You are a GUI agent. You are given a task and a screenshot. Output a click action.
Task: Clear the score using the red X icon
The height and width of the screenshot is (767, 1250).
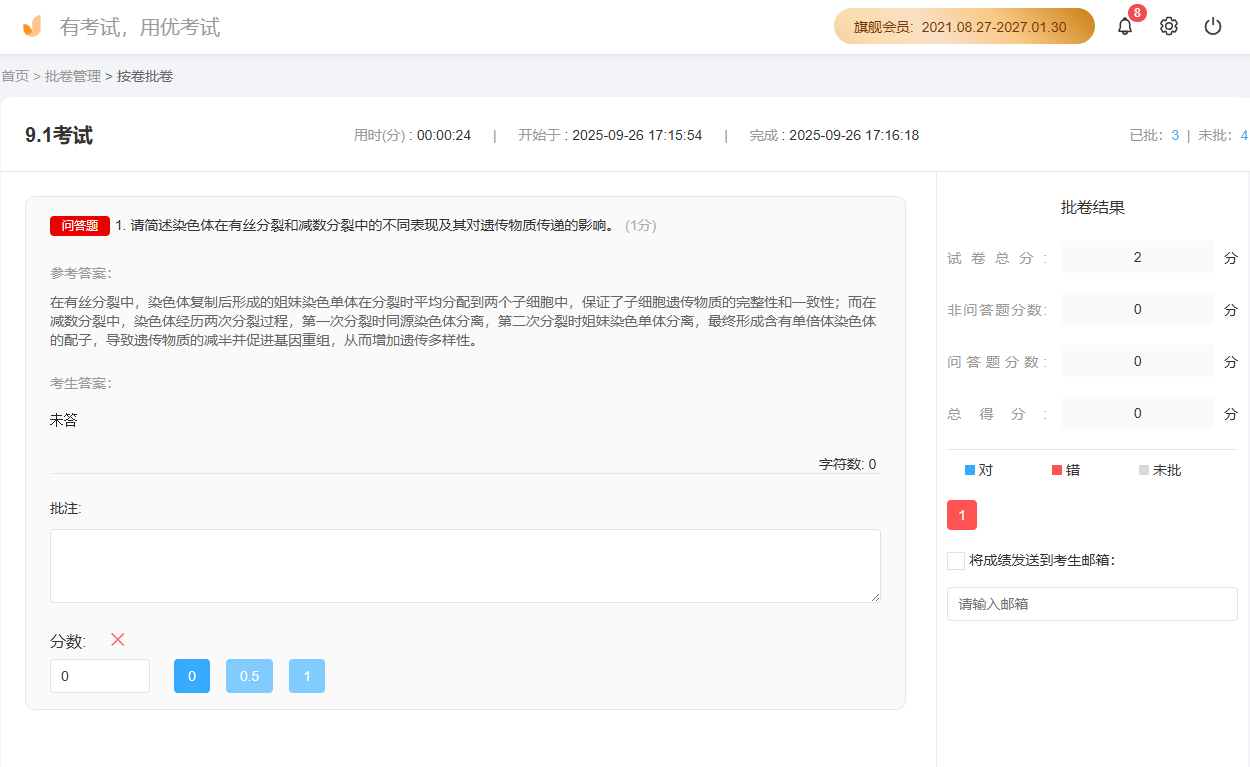coord(117,640)
